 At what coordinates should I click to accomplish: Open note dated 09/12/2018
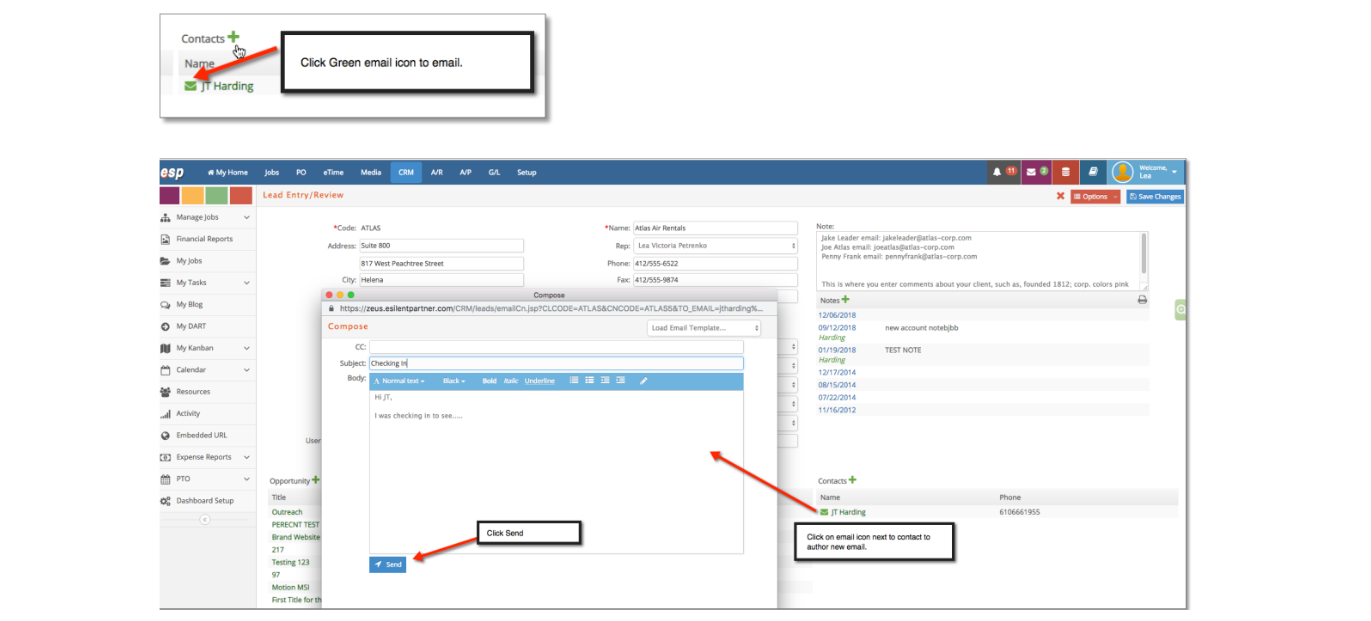point(837,328)
